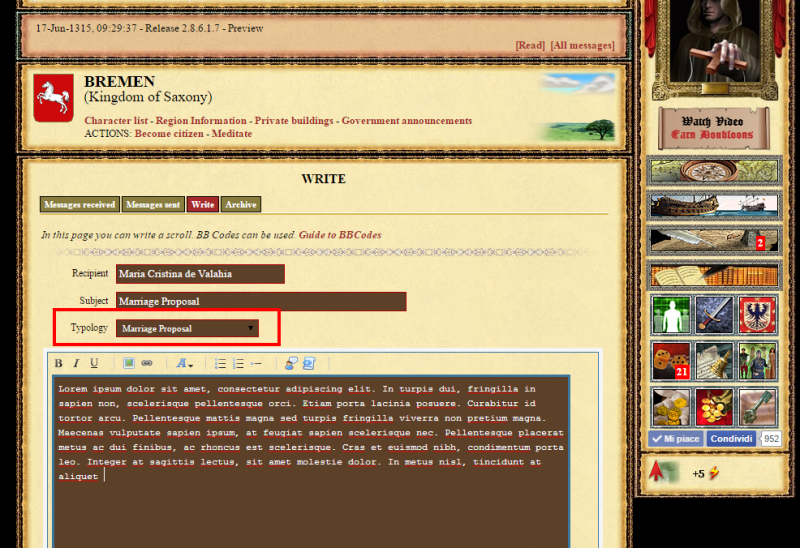Open the Typology dropdown
Screen dimensions: 800x548
point(187,328)
